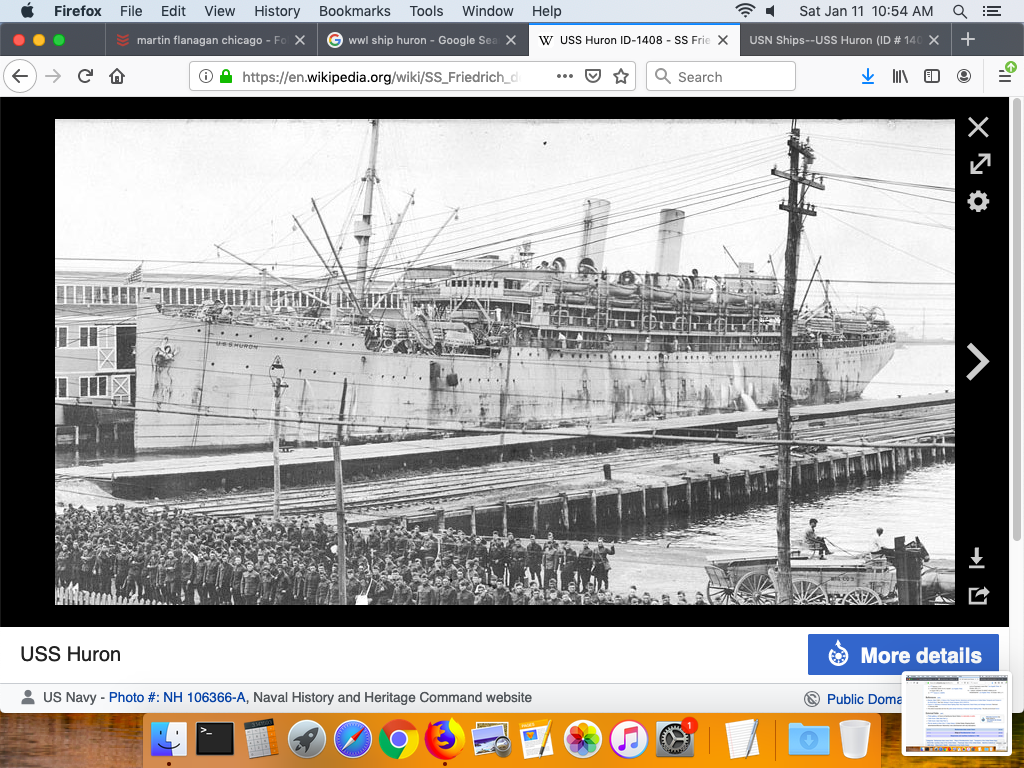Click the More details button
Image resolution: width=1024 pixels, height=768 pixels.
point(903,655)
